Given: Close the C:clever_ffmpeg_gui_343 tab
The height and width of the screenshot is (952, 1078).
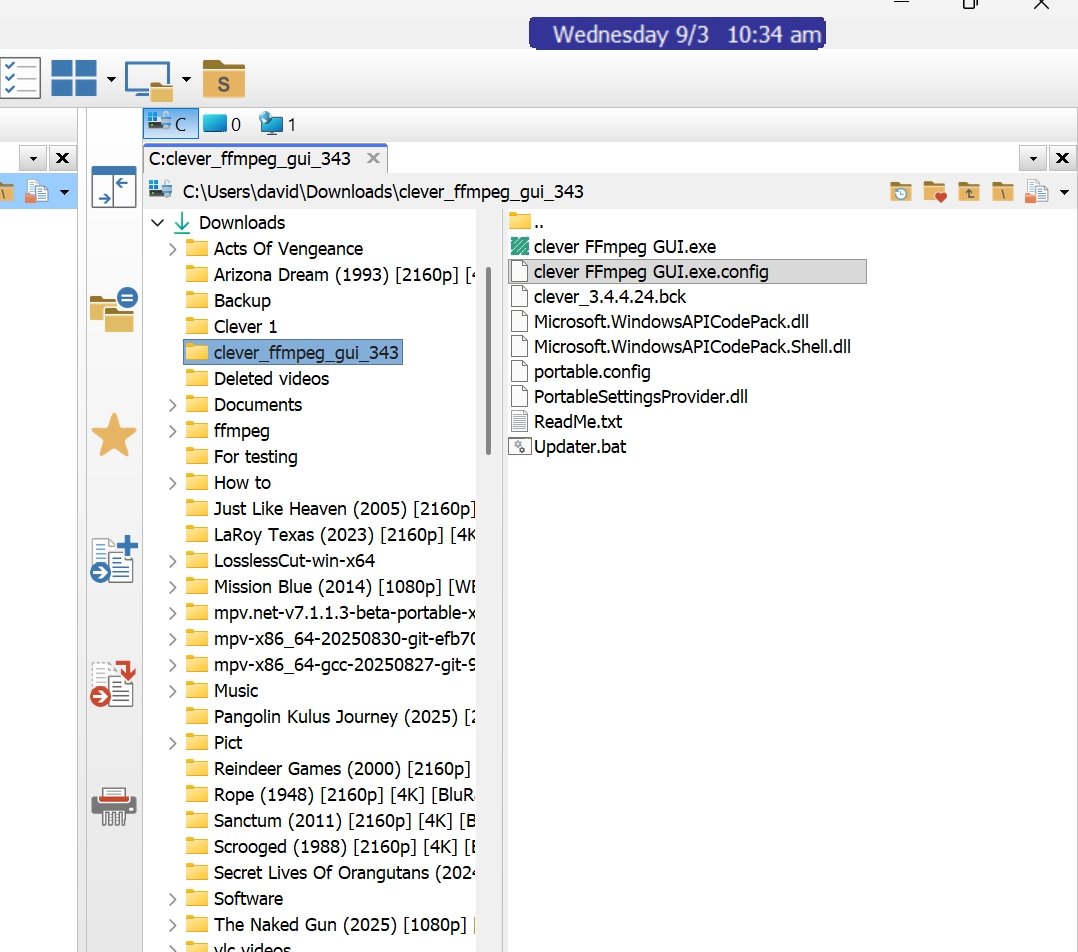Looking at the screenshot, I should click(x=373, y=158).
